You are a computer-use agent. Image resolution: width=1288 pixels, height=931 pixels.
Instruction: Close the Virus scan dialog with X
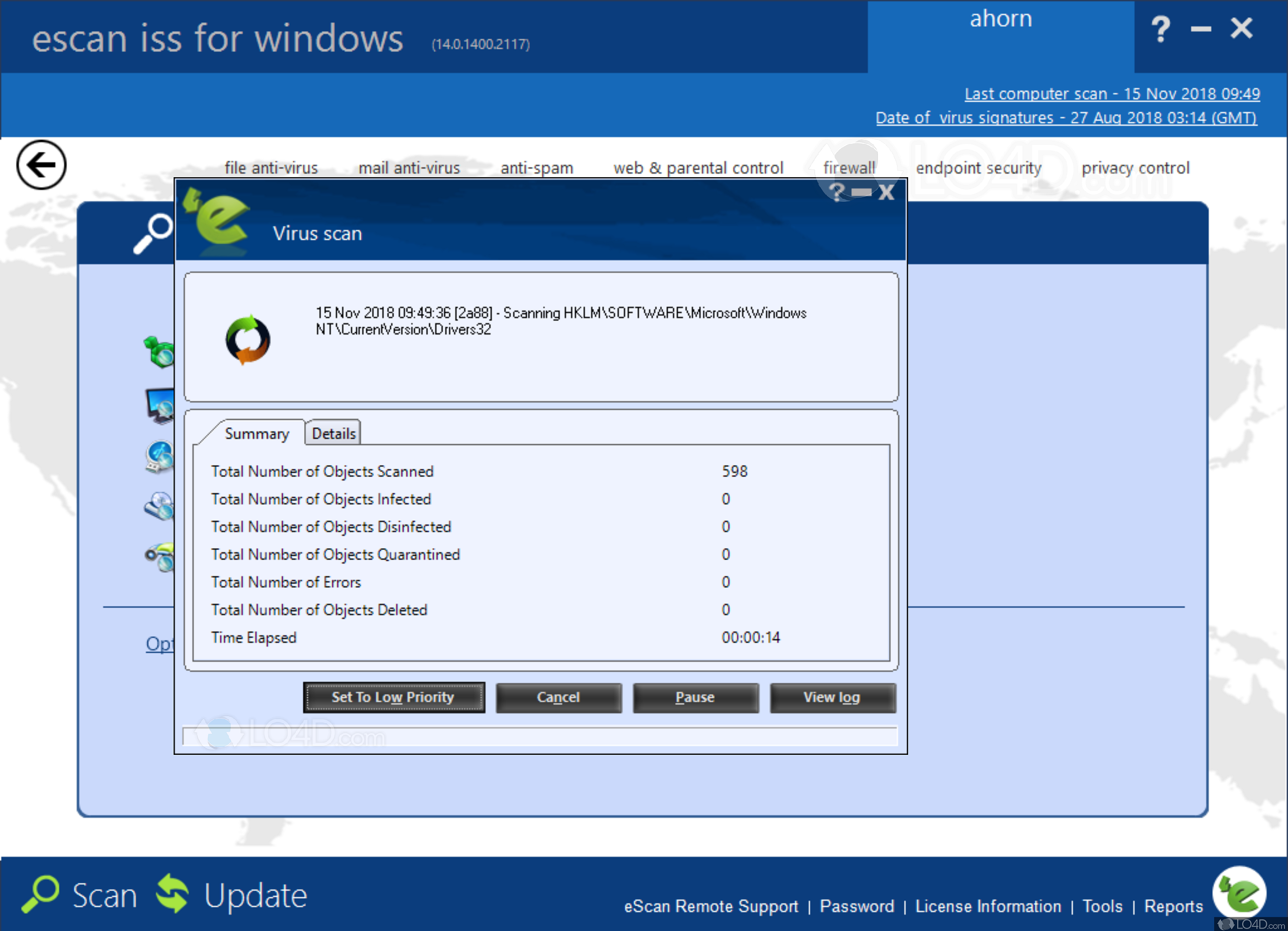pyautogui.click(x=887, y=193)
